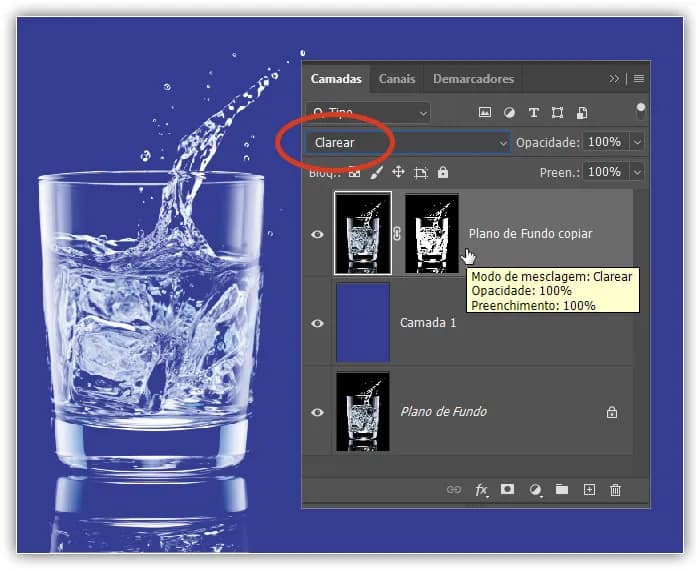Create a new layer
The height and width of the screenshot is (570, 700).
tap(589, 489)
